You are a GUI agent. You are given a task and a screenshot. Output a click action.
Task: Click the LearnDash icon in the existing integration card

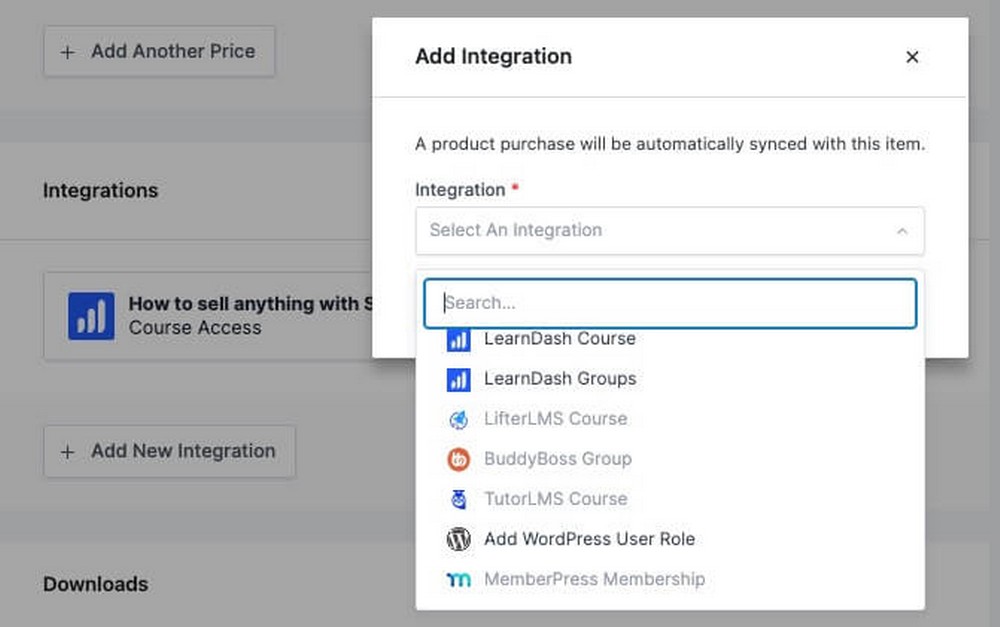(x=91, y=316)
